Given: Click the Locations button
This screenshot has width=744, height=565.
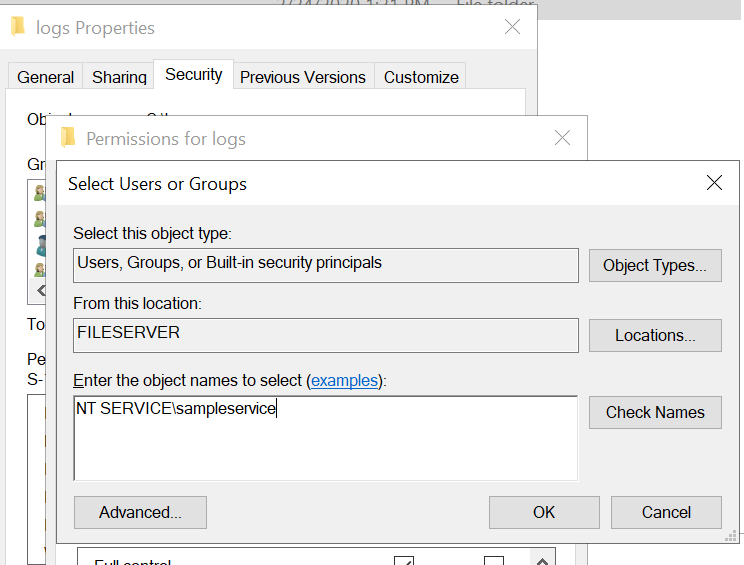Looking at the screenshot, I should point(655,335).
